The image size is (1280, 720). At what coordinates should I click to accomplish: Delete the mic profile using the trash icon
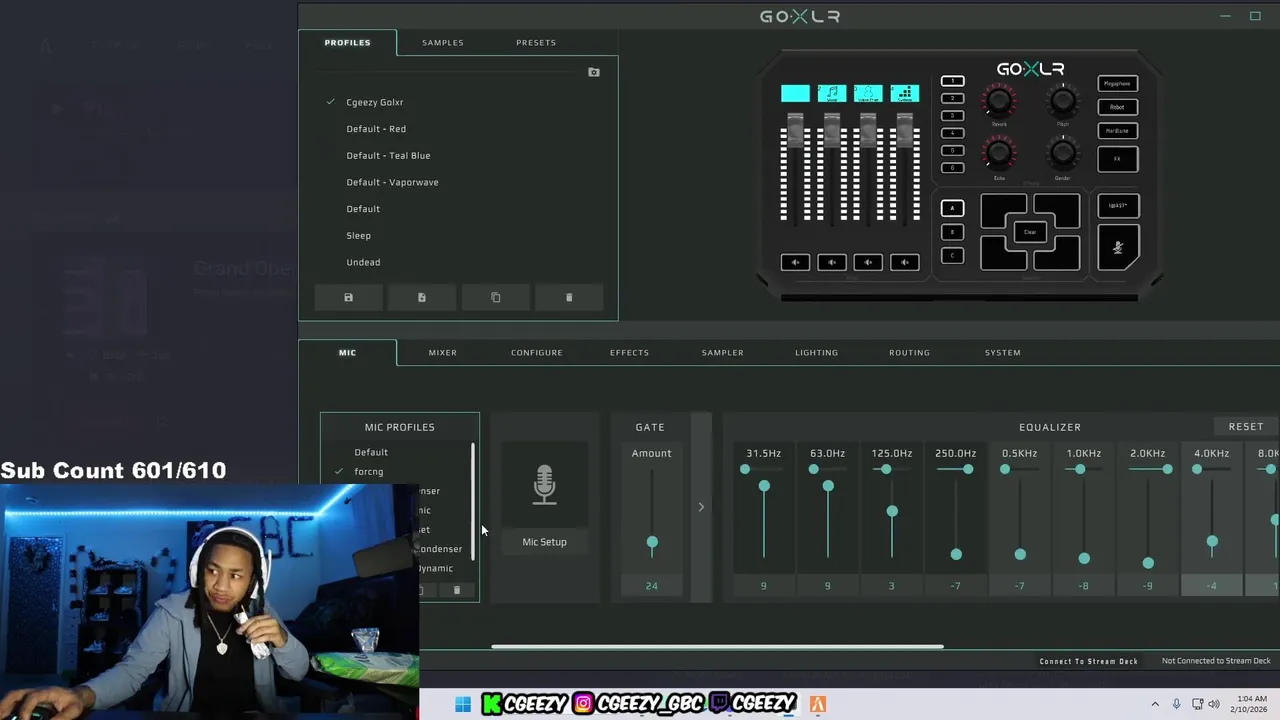pos(457,590)
